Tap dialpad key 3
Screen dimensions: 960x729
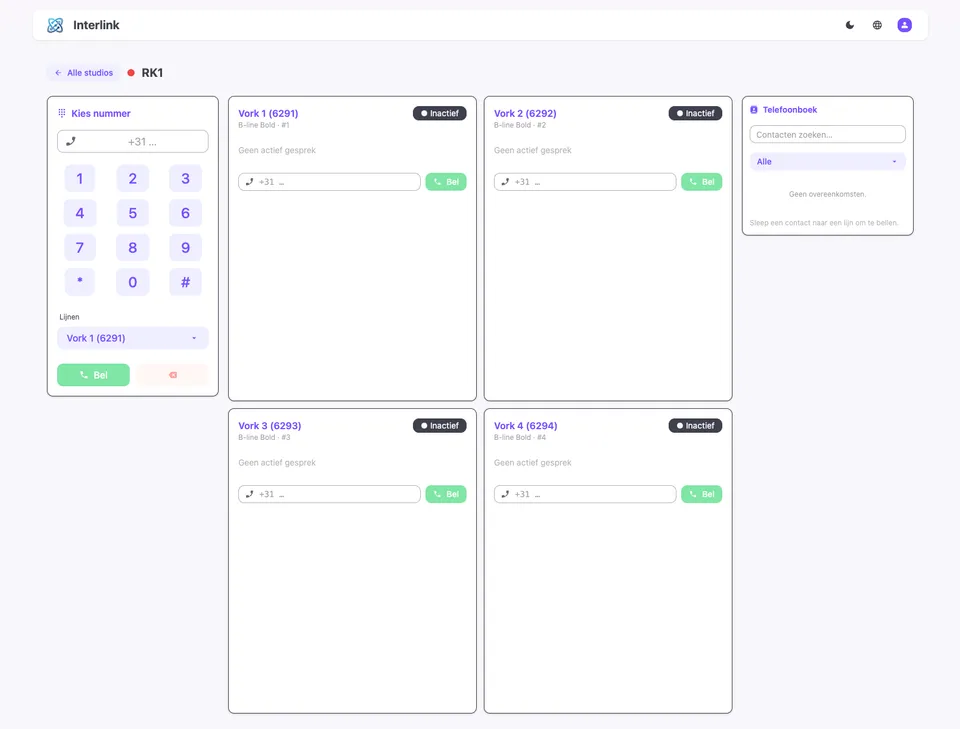tap(186, 179)
